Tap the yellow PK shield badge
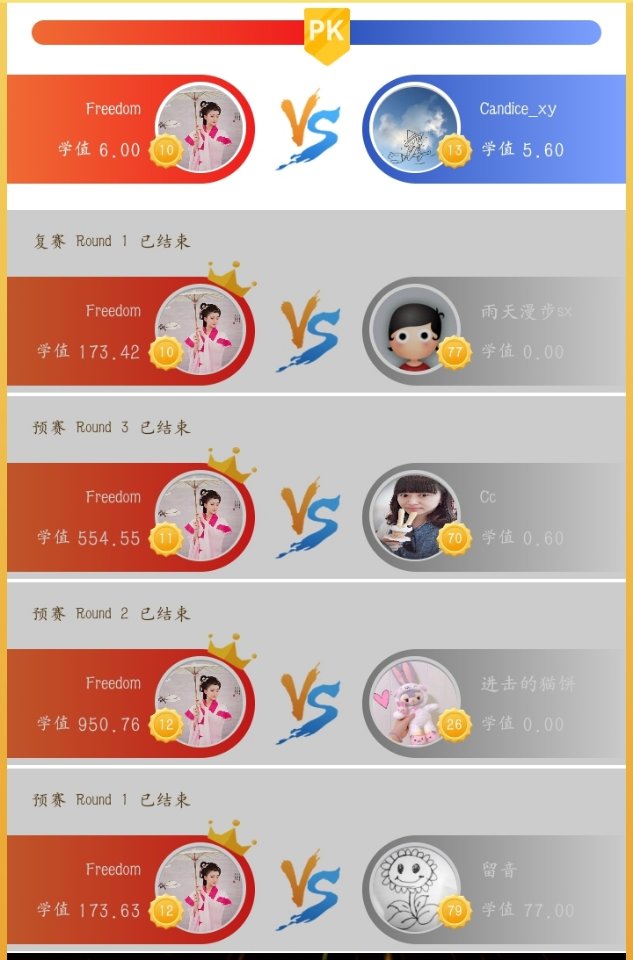Viewport: 633px width, 960px height. pyautogui.click(x=327, y=36)
